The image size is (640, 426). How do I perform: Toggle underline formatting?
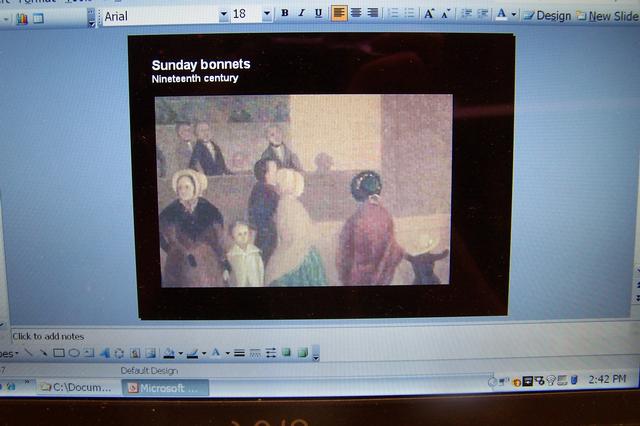pos(318,13)
